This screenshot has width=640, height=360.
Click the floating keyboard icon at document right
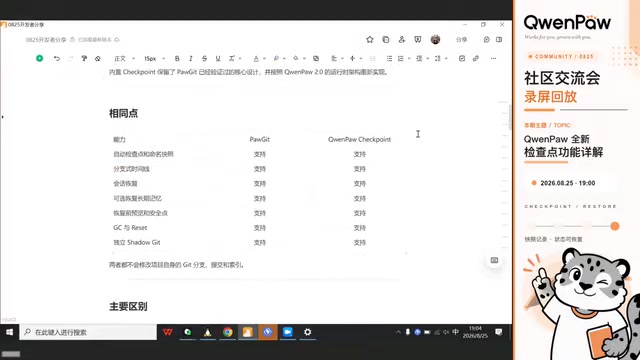click(x=494, y=260)
